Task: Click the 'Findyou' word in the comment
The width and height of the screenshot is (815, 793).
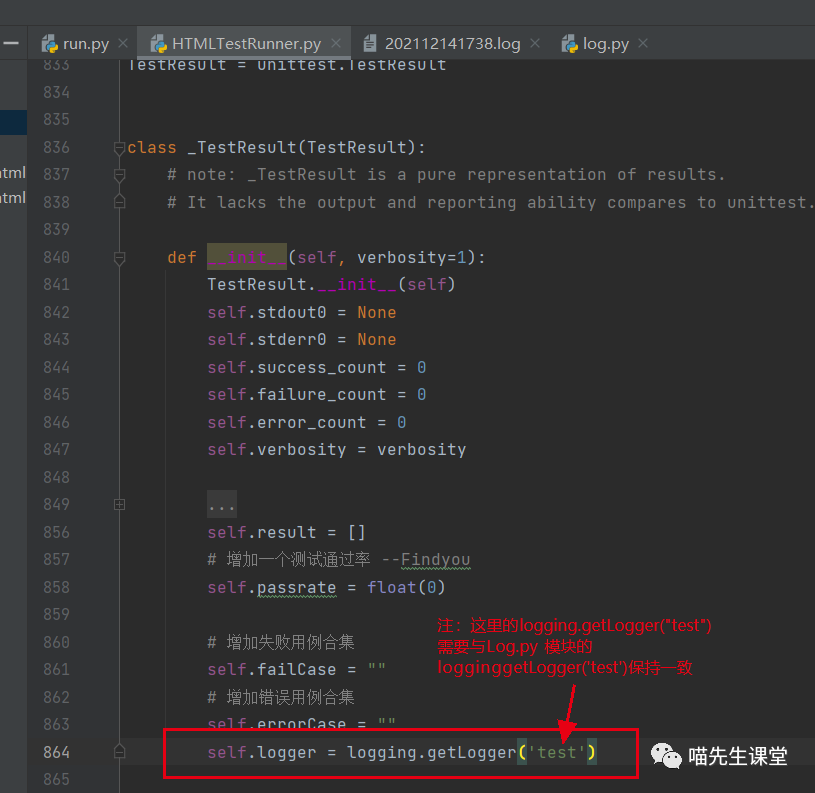Action: (x=436, y=560)
